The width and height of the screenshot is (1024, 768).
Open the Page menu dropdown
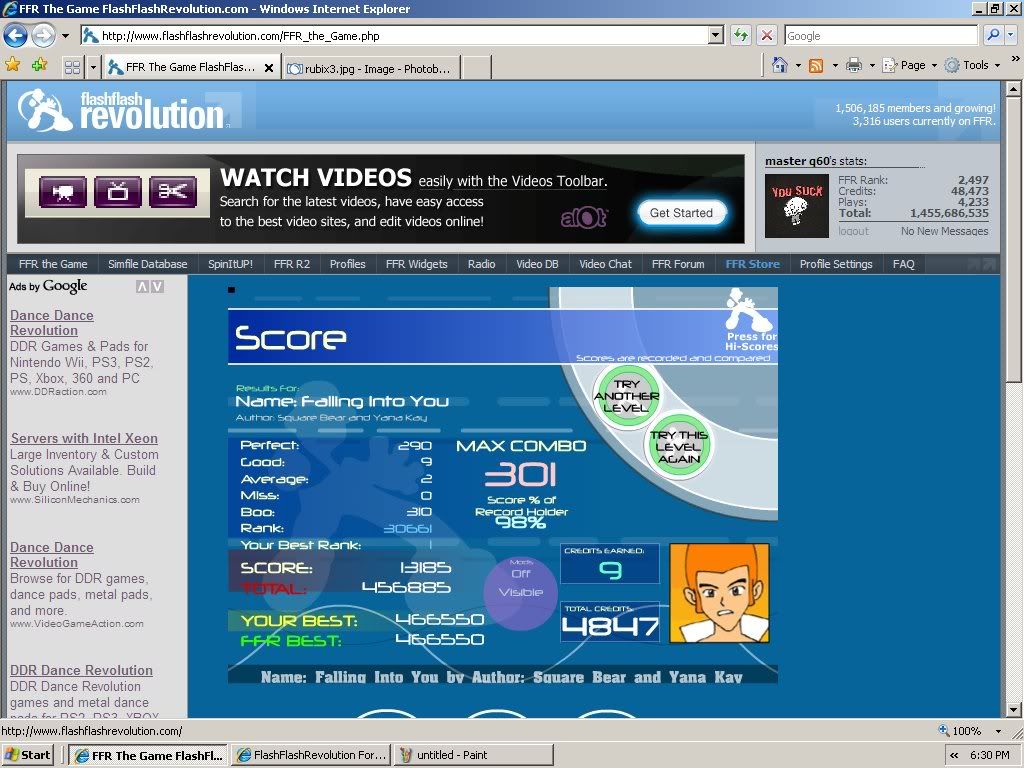click(912, 65)
